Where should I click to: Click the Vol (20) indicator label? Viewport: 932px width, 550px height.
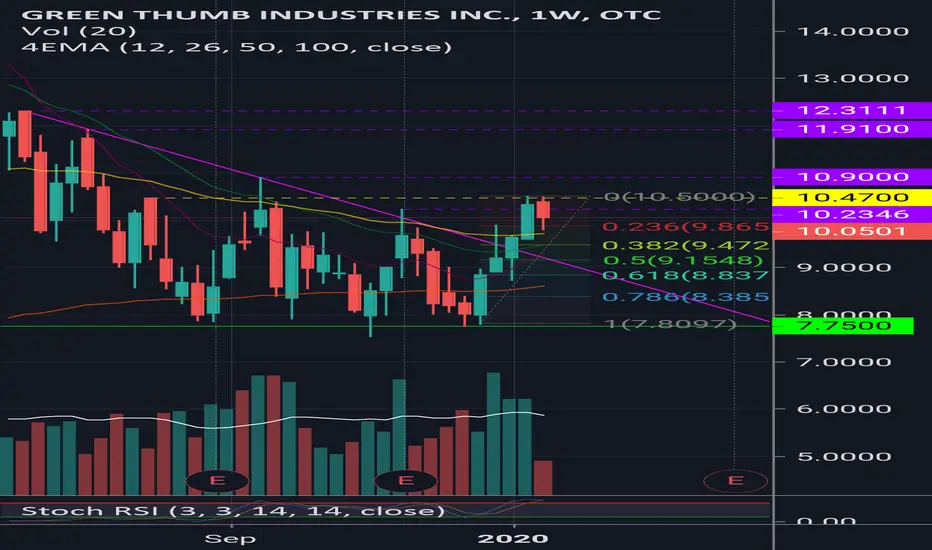(x=79, y=31)
